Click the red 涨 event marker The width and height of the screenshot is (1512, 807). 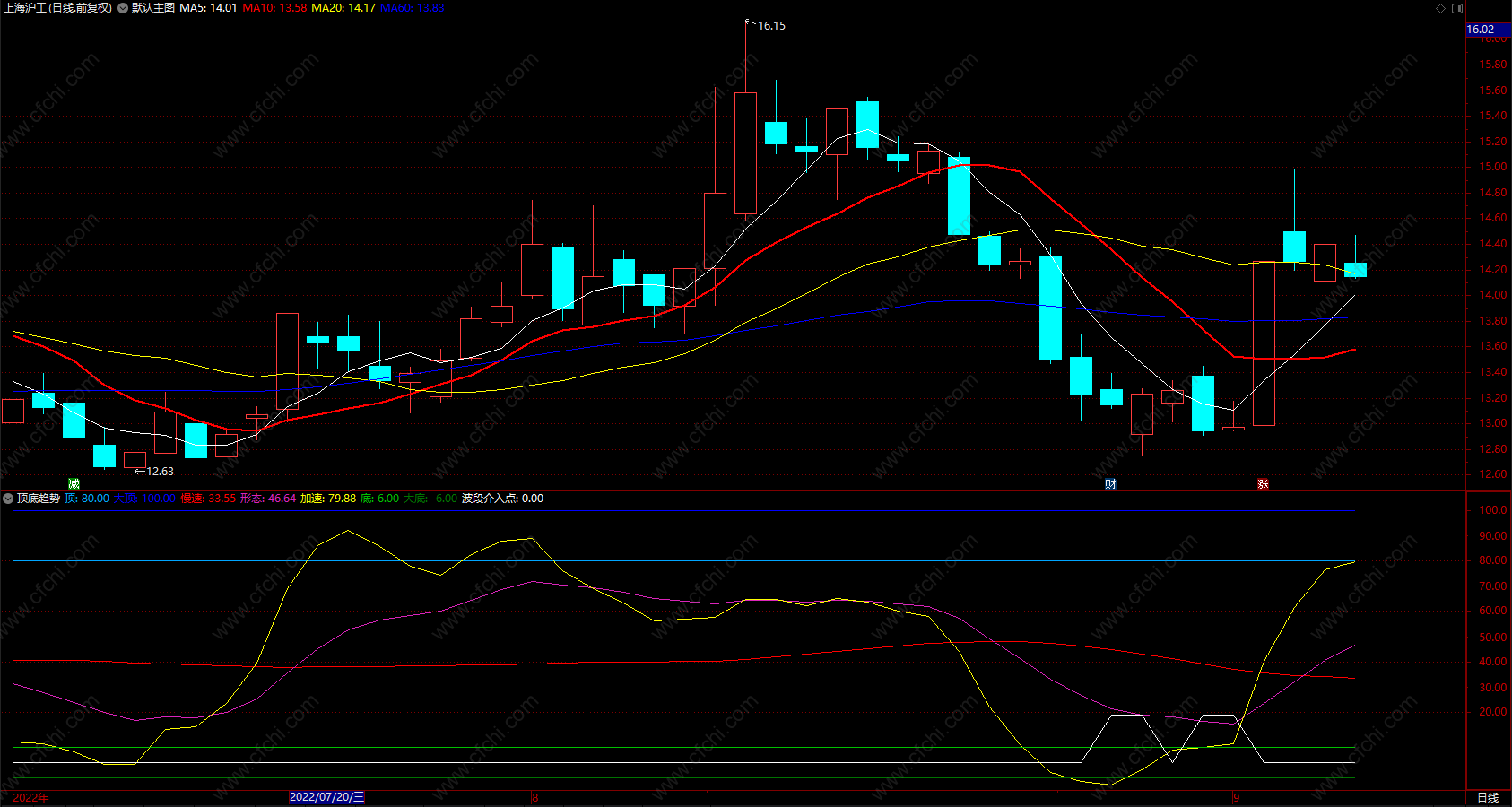click(x=1263, y=484)
